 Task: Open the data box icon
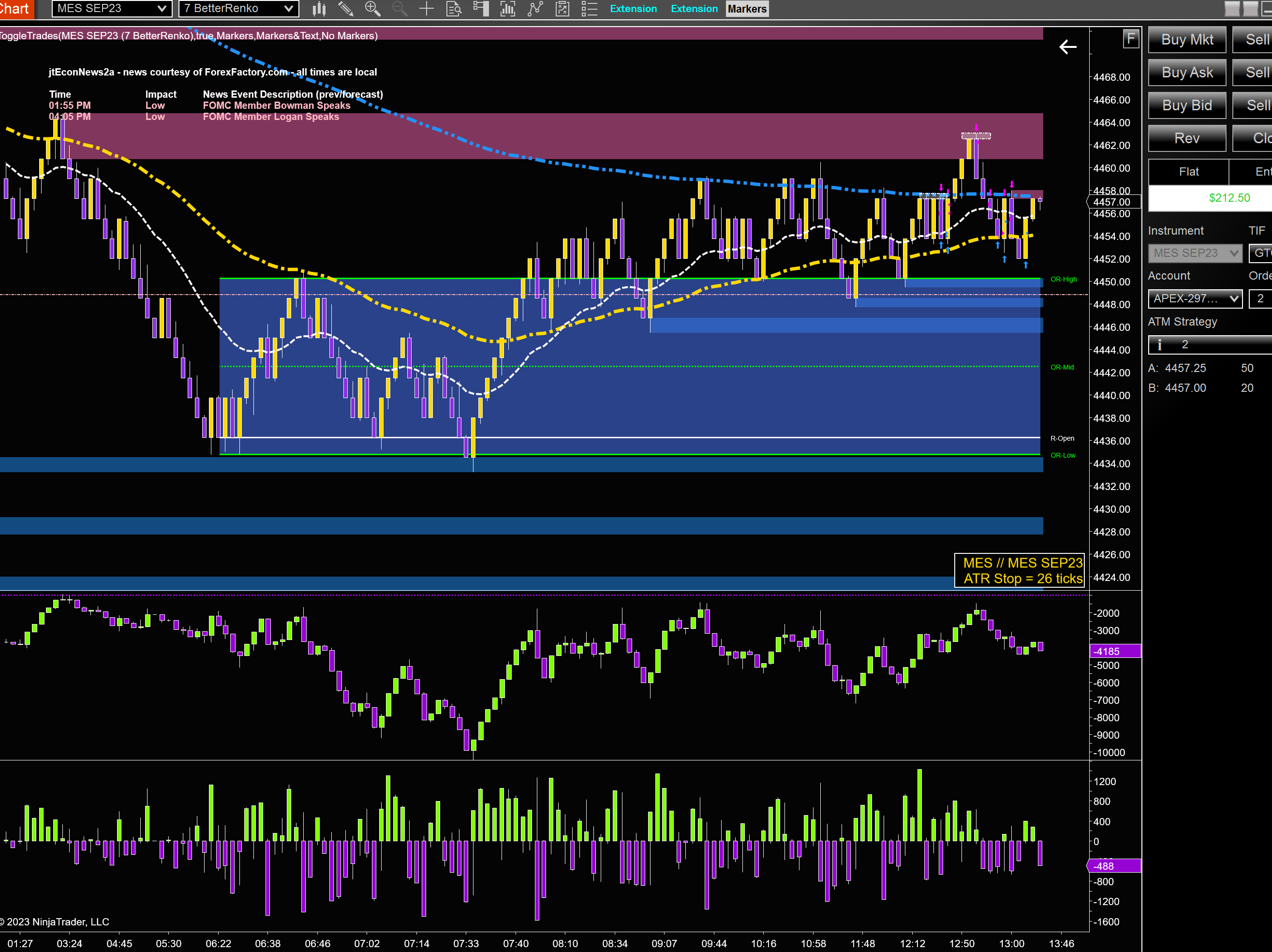coord(454,9)
